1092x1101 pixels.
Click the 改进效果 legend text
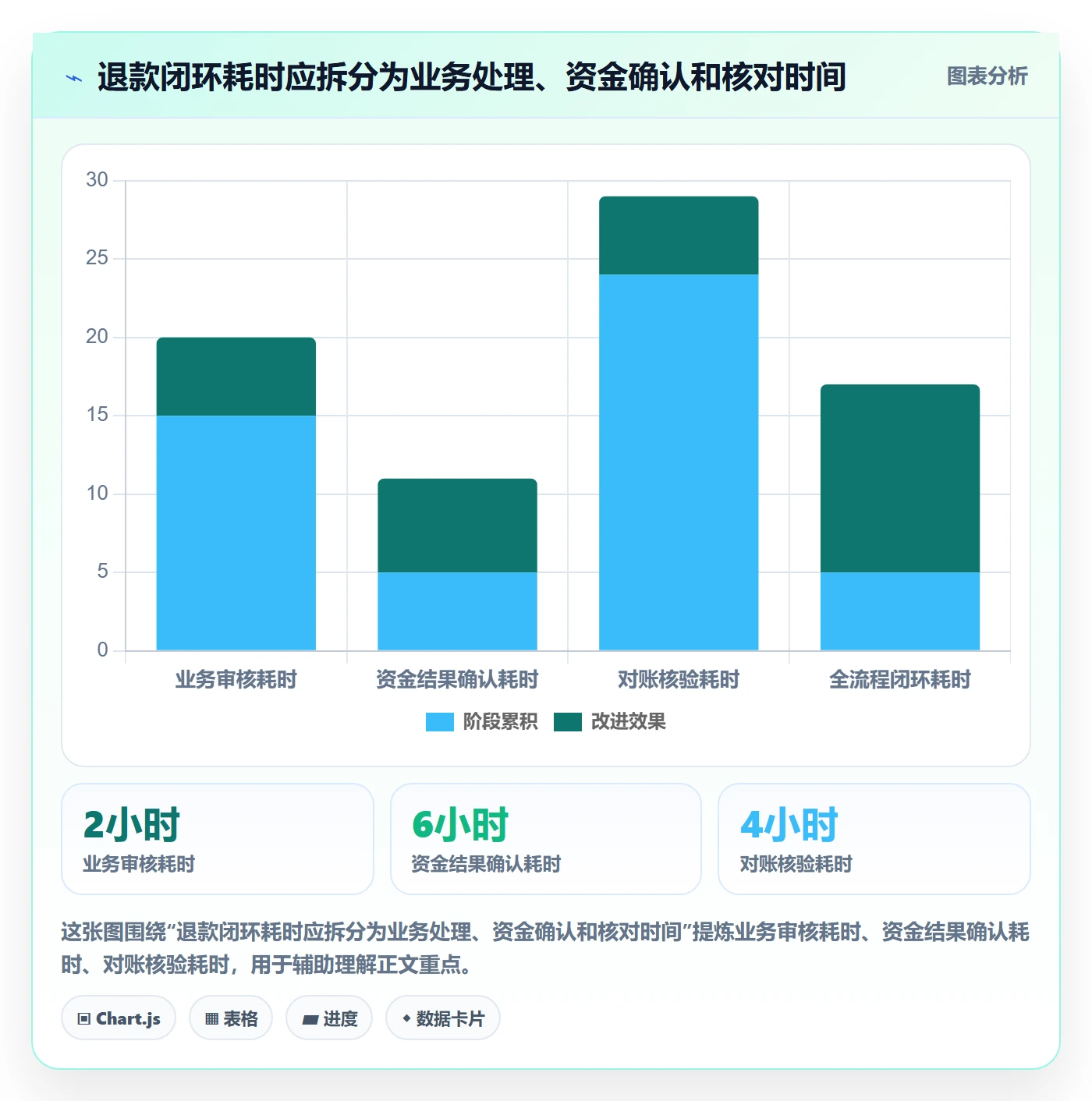(x=628, y=722)
